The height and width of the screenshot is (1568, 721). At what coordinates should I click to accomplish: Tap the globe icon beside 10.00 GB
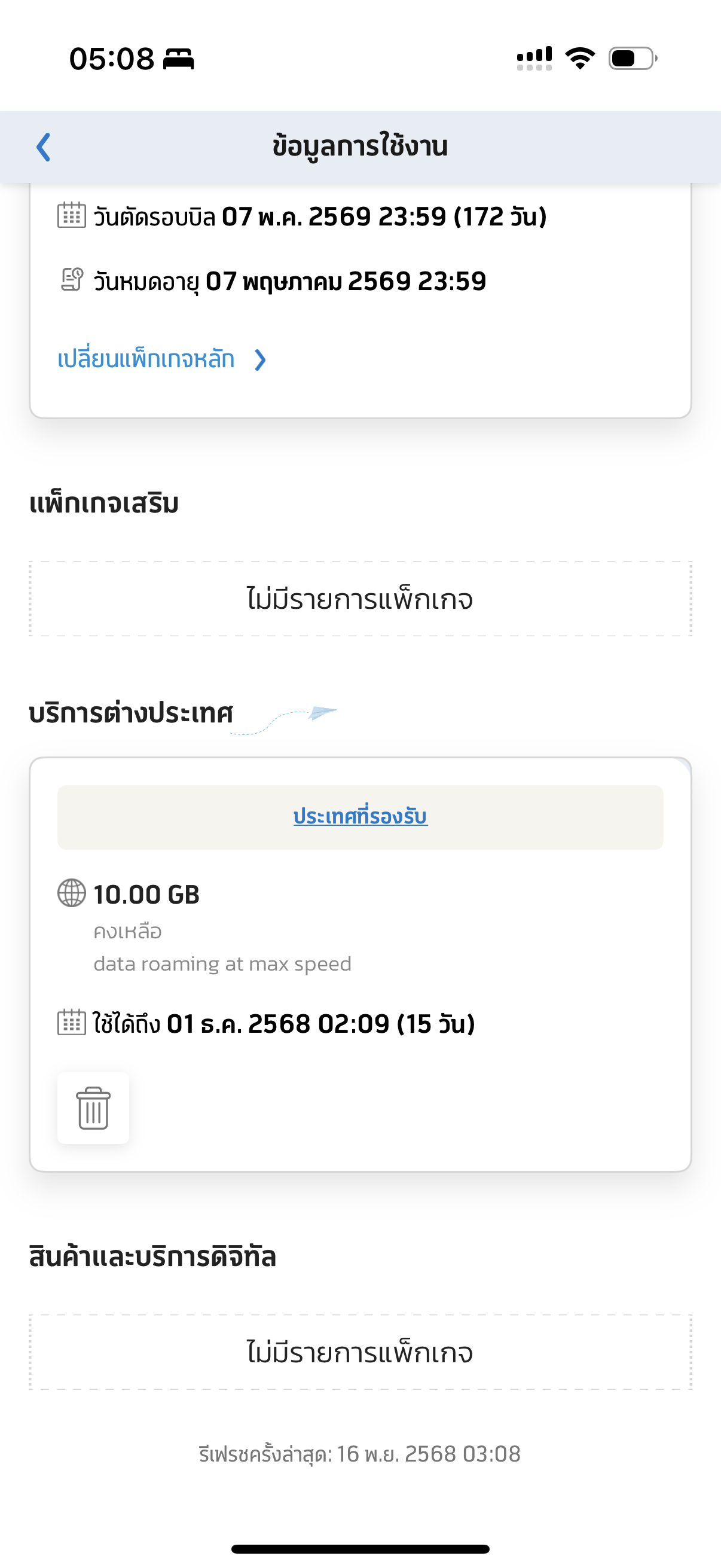(72, 893)
